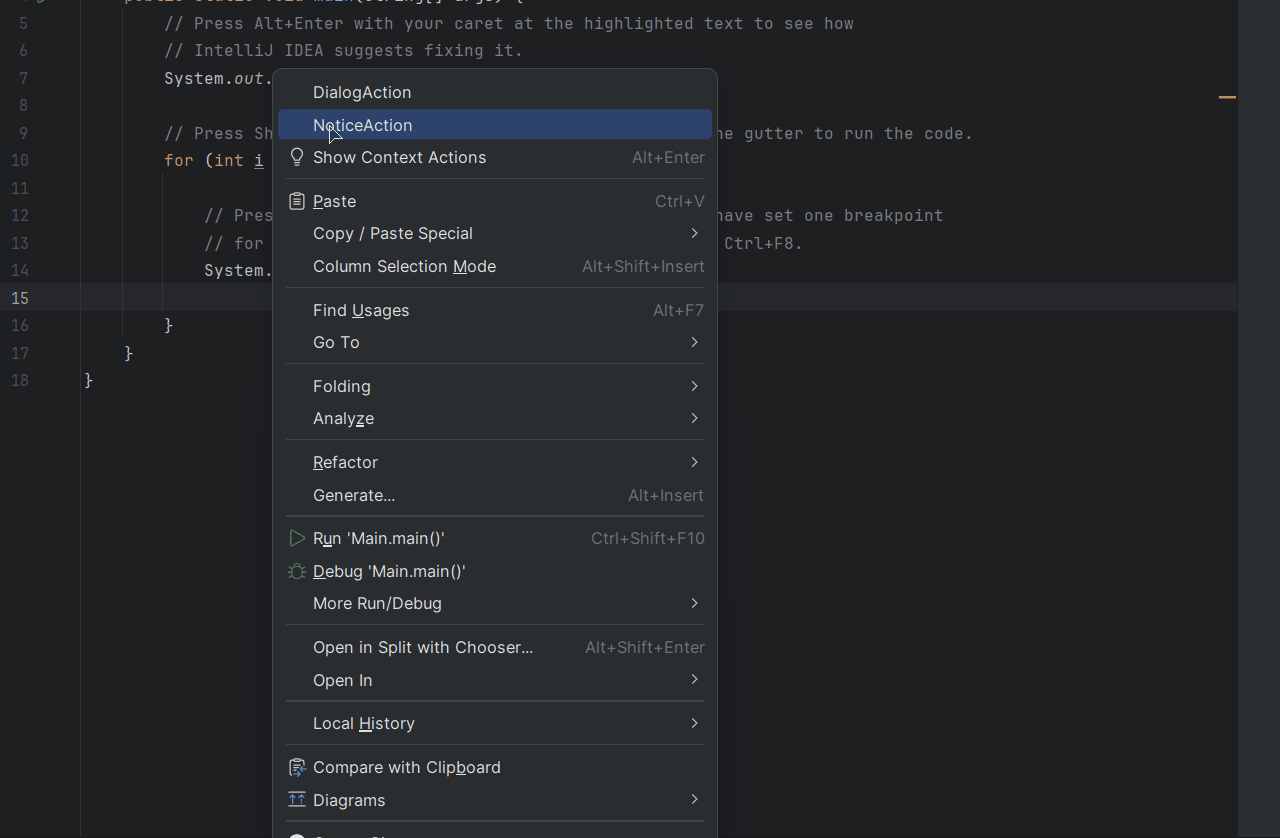The image size is (1280, 838).
Task: Click the Compare with Clipboard icon
Action: click(x=297, y=767)
